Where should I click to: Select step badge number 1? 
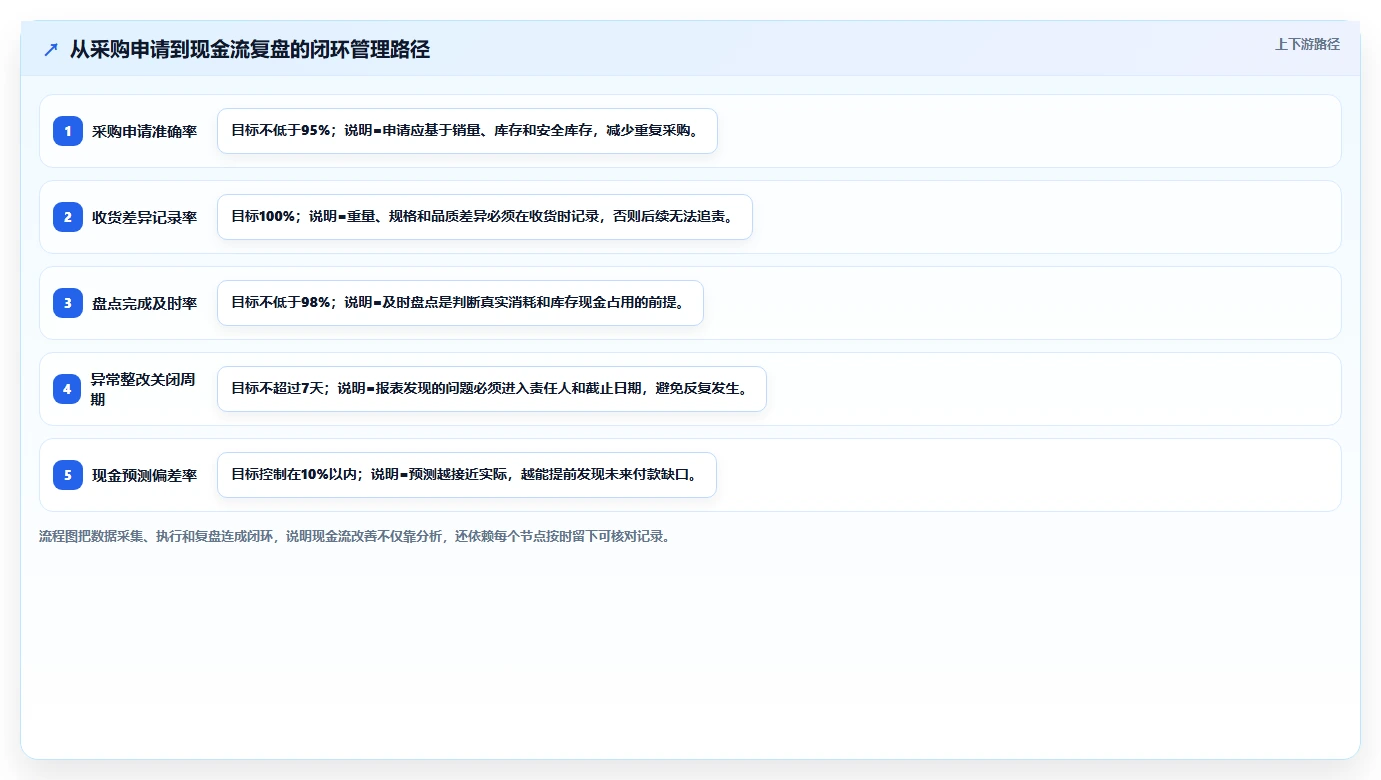(x=68, y=131)
